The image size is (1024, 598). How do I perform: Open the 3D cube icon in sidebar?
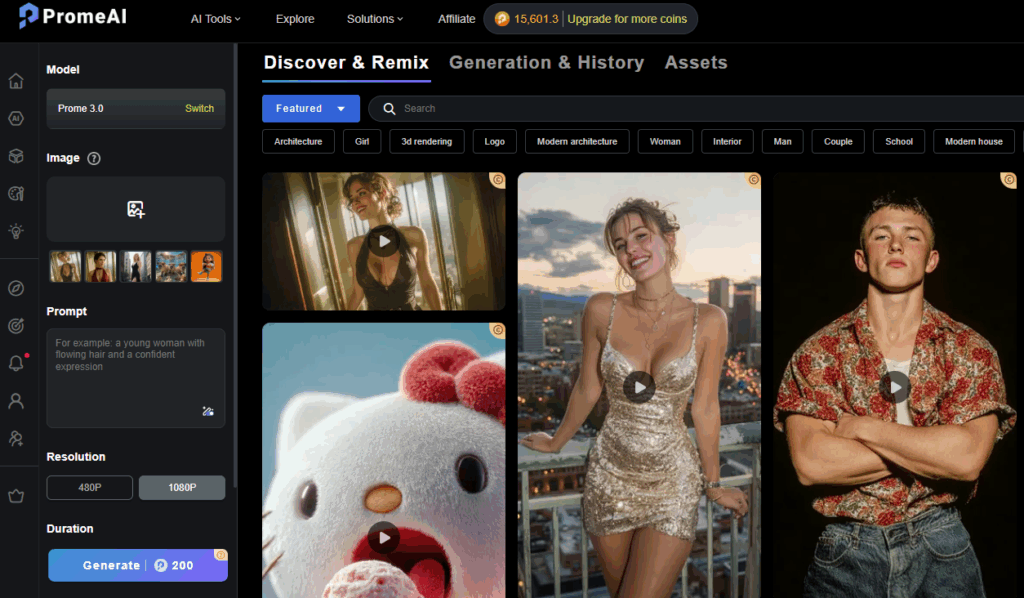click(x=16, y=156)
